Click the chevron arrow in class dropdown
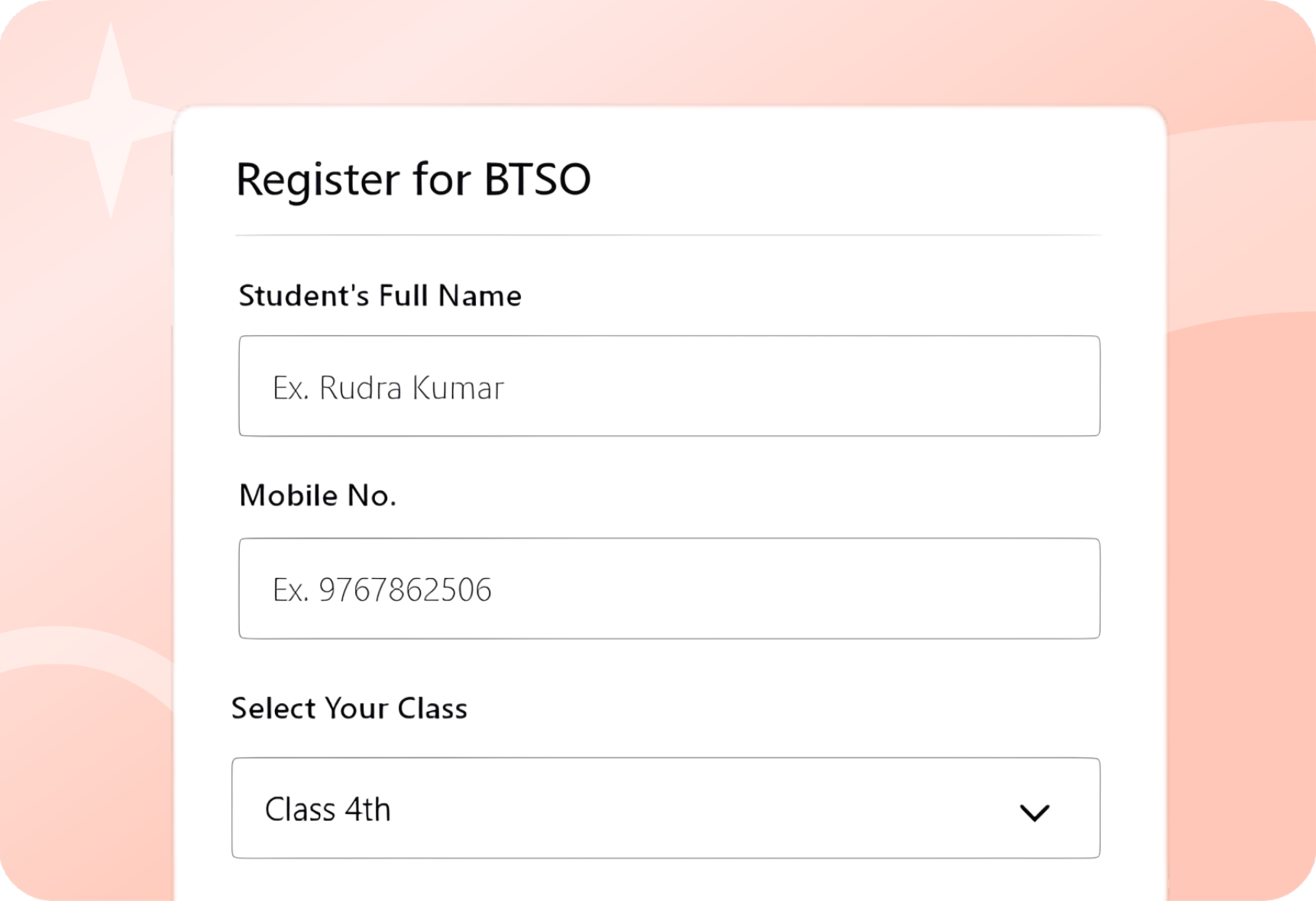The height and width of the screenshot is (901, 1316). point(1034,812)
